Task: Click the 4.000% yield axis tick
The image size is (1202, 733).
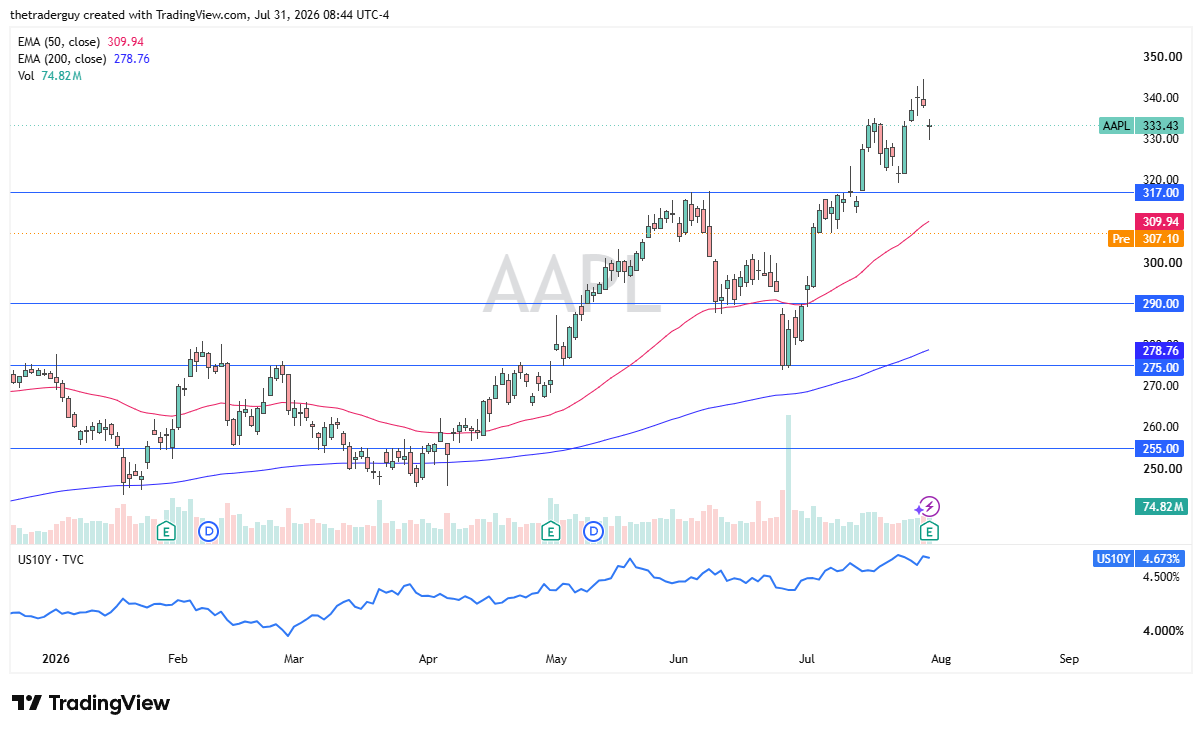Action: click(1163, 631)
